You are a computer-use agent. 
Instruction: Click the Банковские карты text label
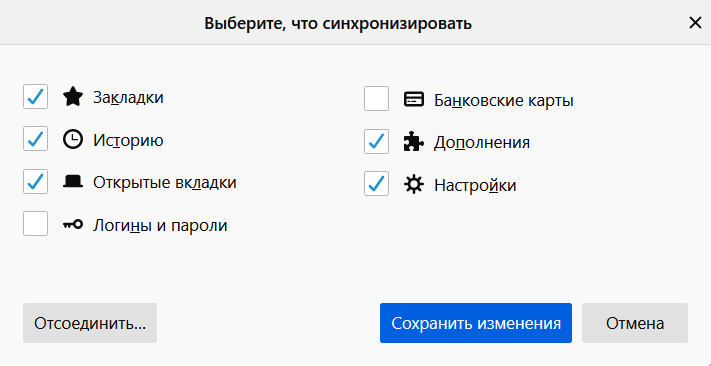504,100
